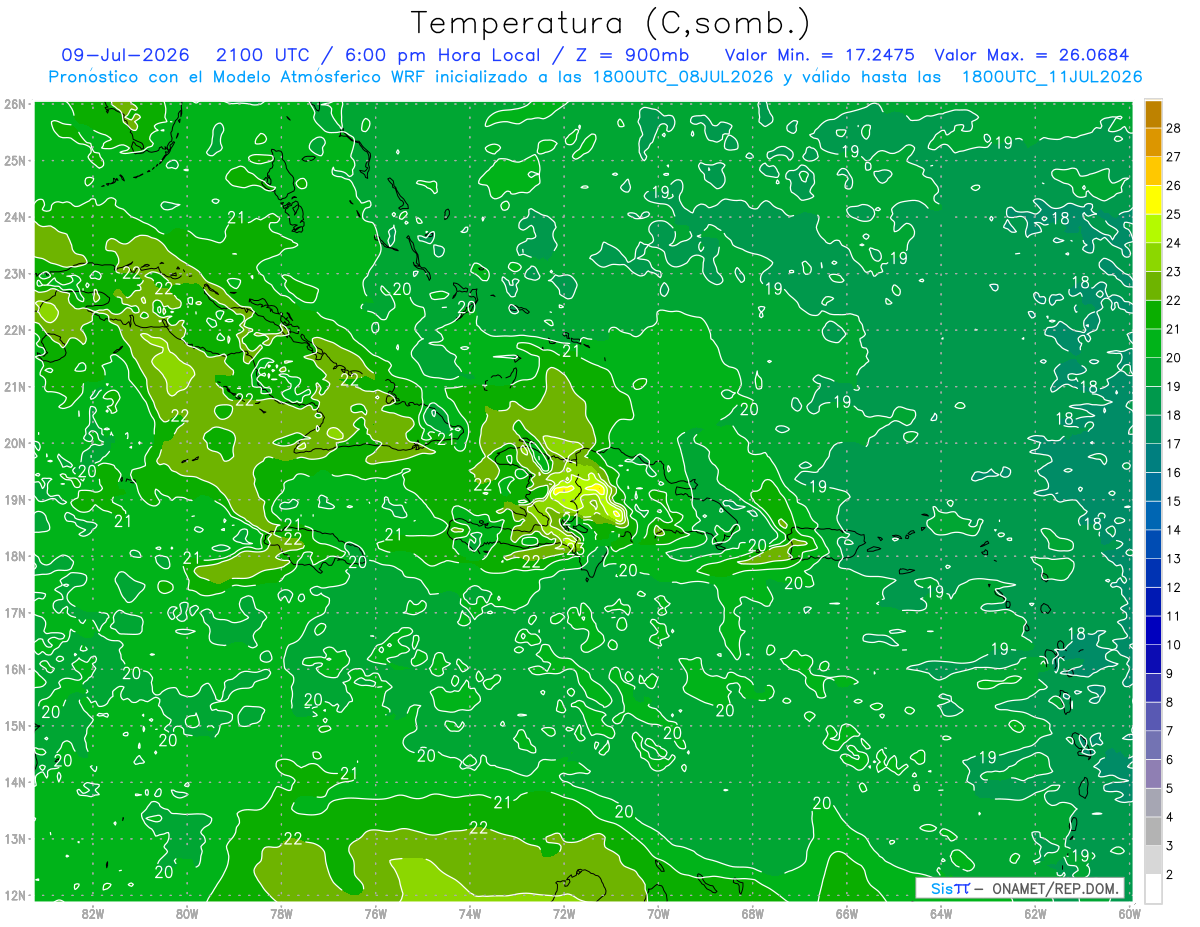Screen dimensions: 1200x927
Task: Click the '14' label on the color scale
Action: (x=1174, y=530)
